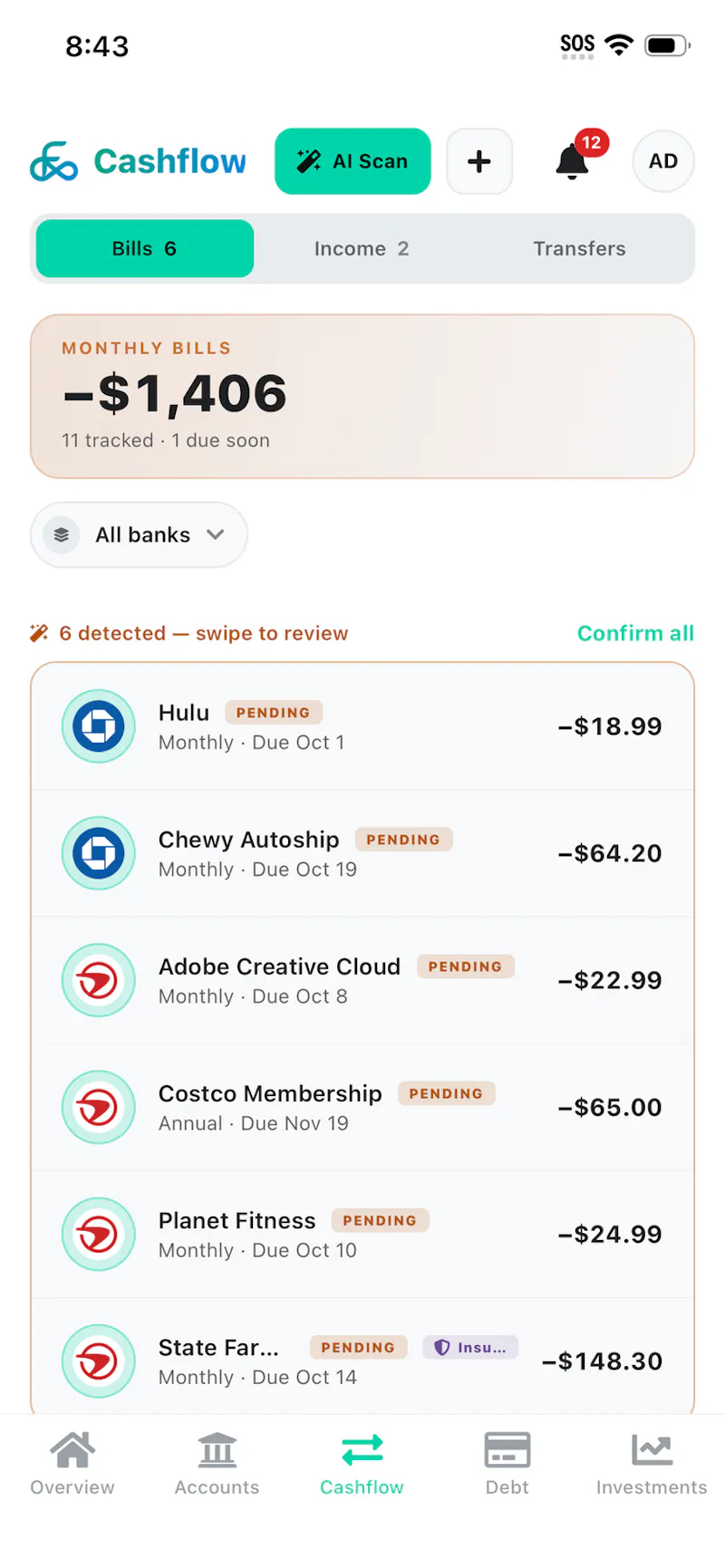Select the Planet Fitness pending bill
725x1568 pixels.
click(x=362, y=1234)
